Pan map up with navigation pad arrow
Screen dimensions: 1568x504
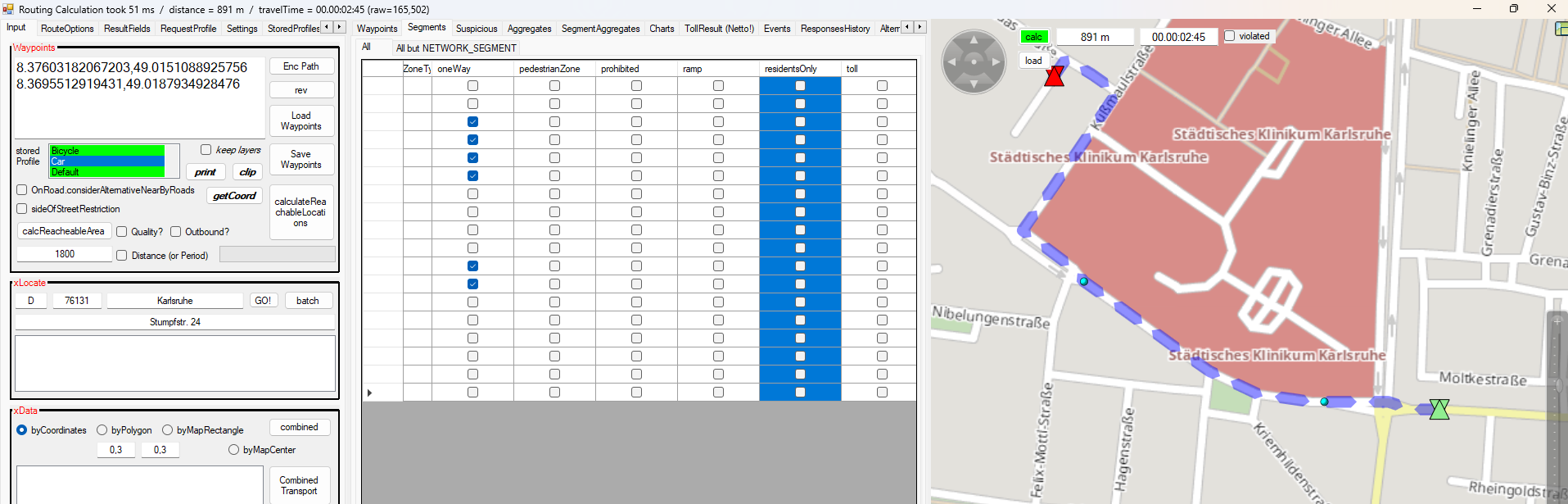click(974, 40)
